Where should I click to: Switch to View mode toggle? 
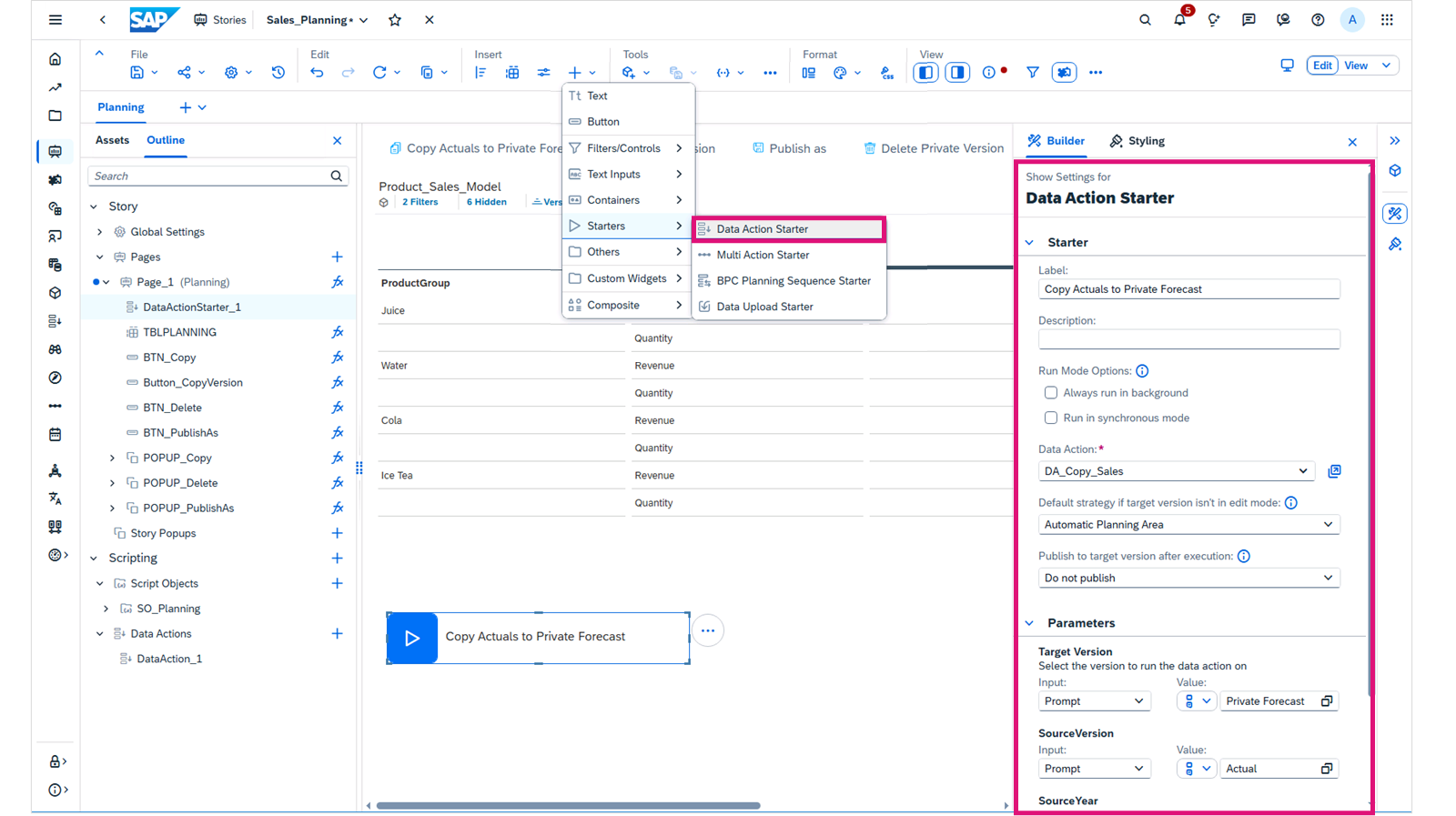(1356, 65)
